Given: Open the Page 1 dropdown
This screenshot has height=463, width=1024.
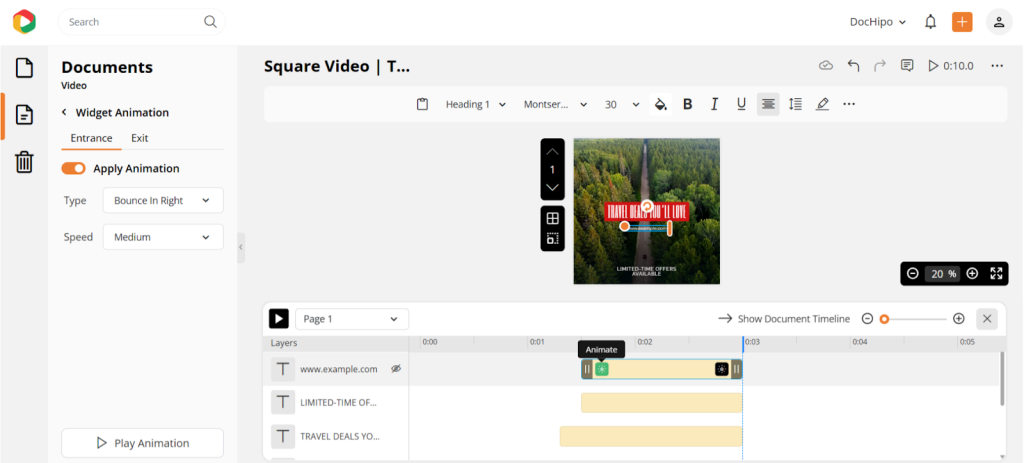Looking at the screenshot, I should [x=352, y=319].
